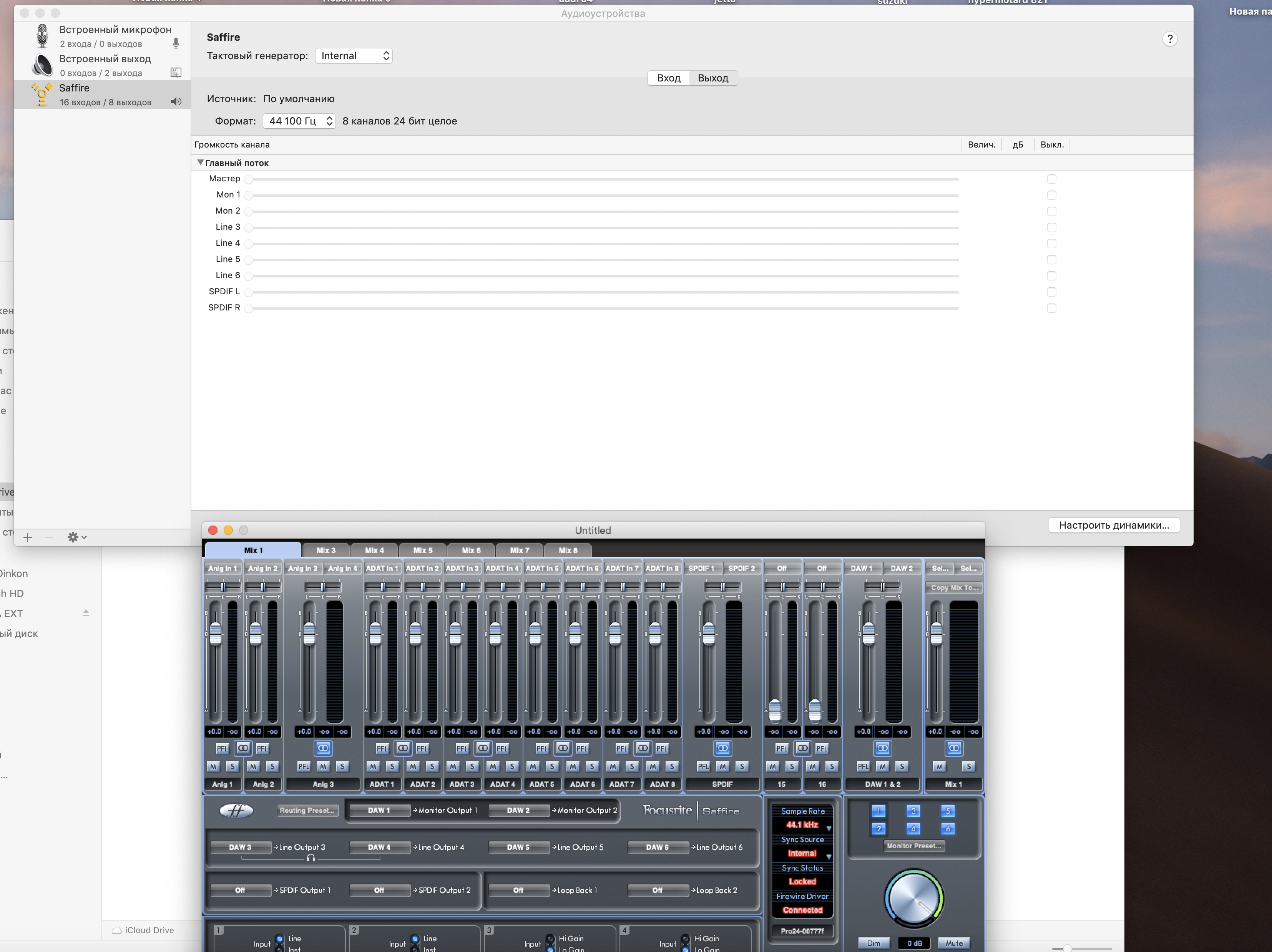
Task: Click the Anlg 1 channel fader handle
Action: pyautogui.click(x=216, y=634)
